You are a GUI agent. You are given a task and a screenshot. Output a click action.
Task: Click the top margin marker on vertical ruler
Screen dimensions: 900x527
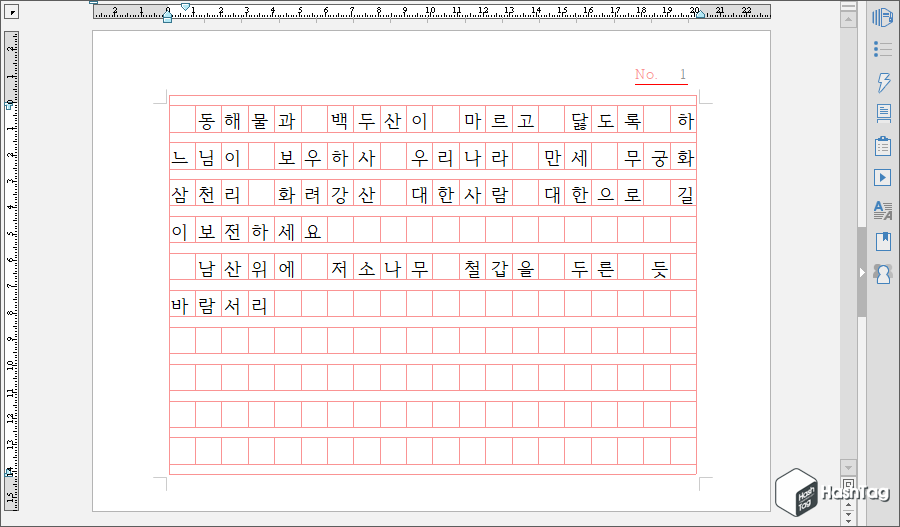pos(9,105)
